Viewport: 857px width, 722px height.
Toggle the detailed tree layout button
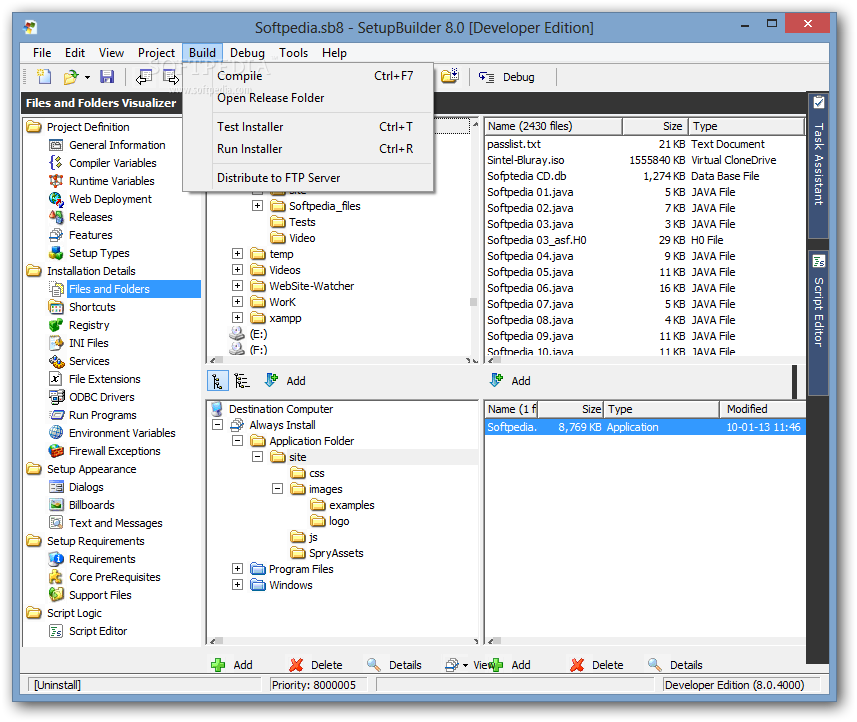pyautogui.click(x=242, y=381)
